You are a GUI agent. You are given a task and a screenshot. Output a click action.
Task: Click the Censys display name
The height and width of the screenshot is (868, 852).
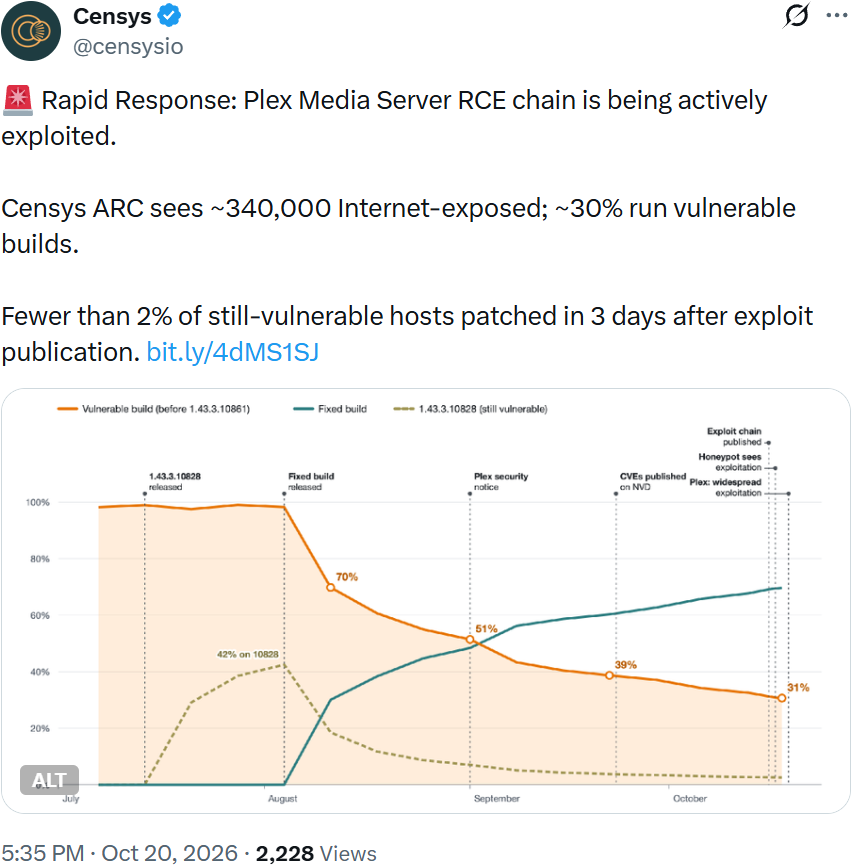click(112, 16)
